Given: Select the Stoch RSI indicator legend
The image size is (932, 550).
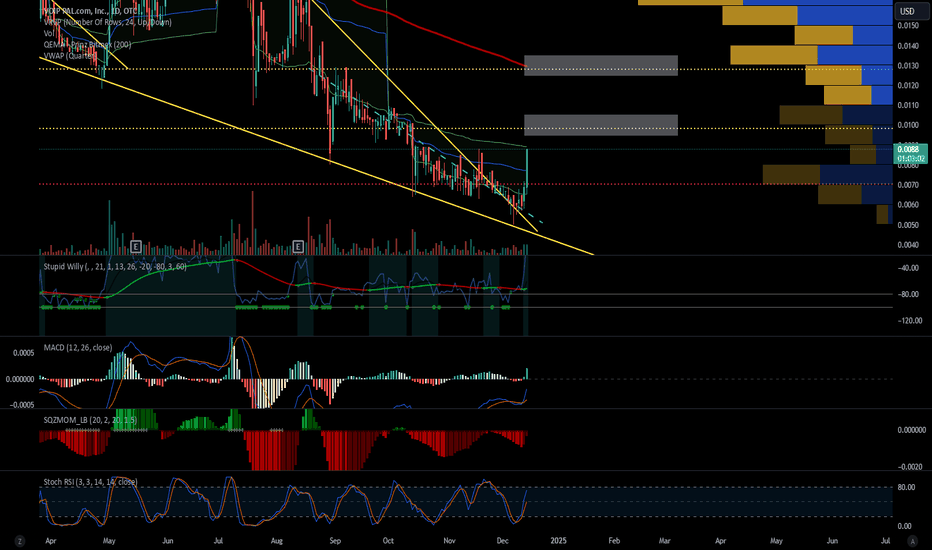Looking at the screenshot, I should coord(90,482).
